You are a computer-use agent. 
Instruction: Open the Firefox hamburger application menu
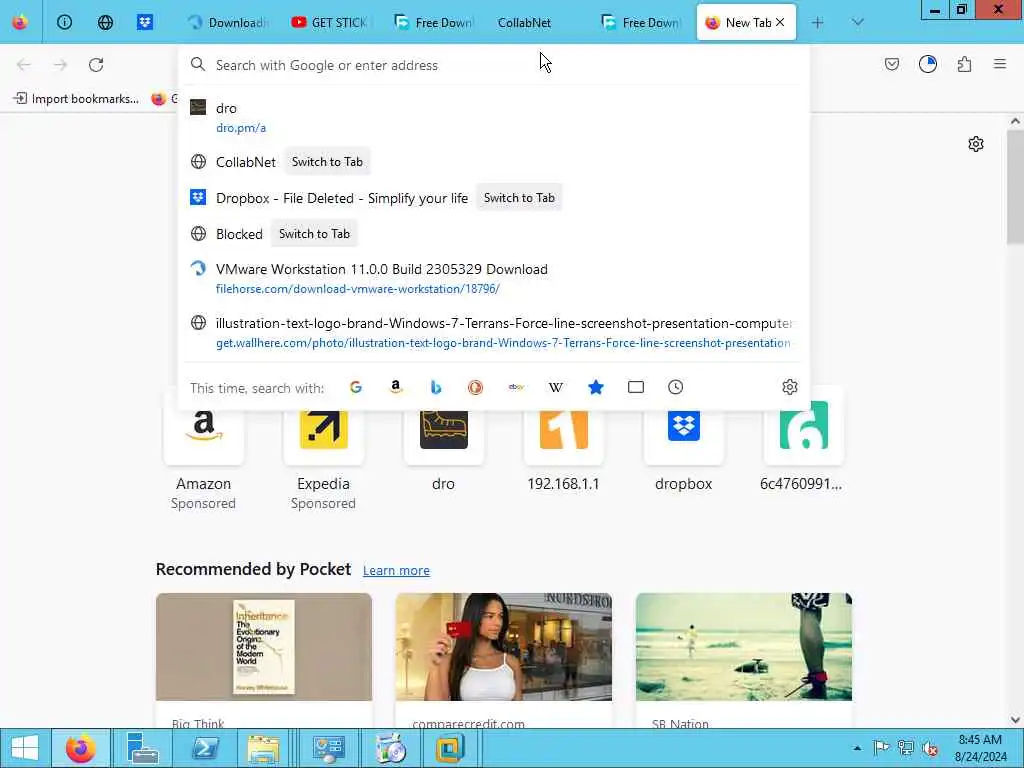click(x=1000, y=64)
